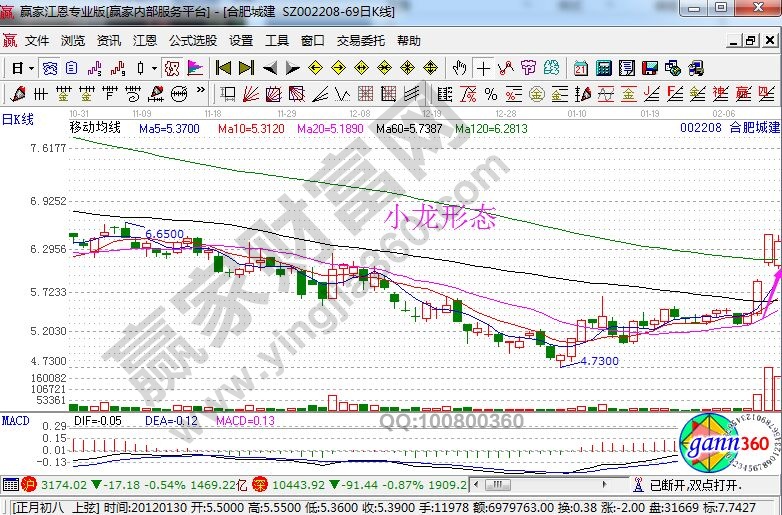Toggle the crosshair cursor tool

[484, 68]
